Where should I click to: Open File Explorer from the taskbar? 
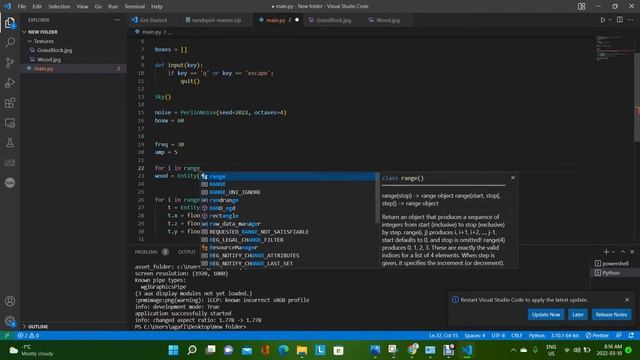pos(302,350)
